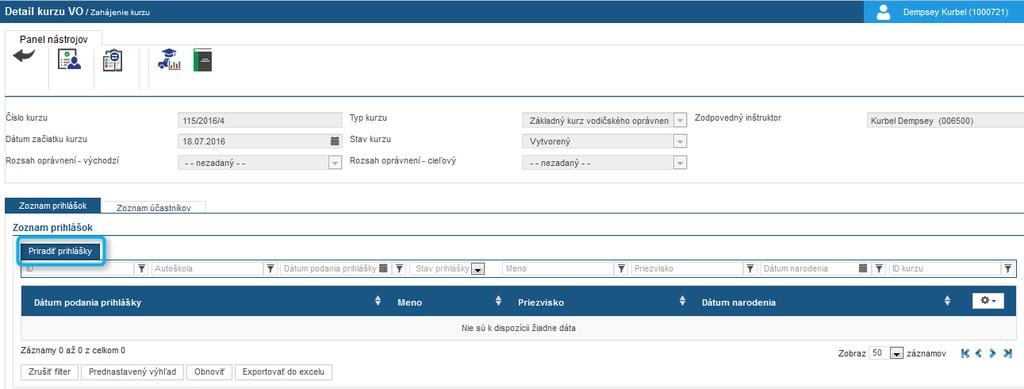This screenshot has height=389, width=1024.
Task: Open the participant document icon in toolbar
Action: (x=69, y=59)
